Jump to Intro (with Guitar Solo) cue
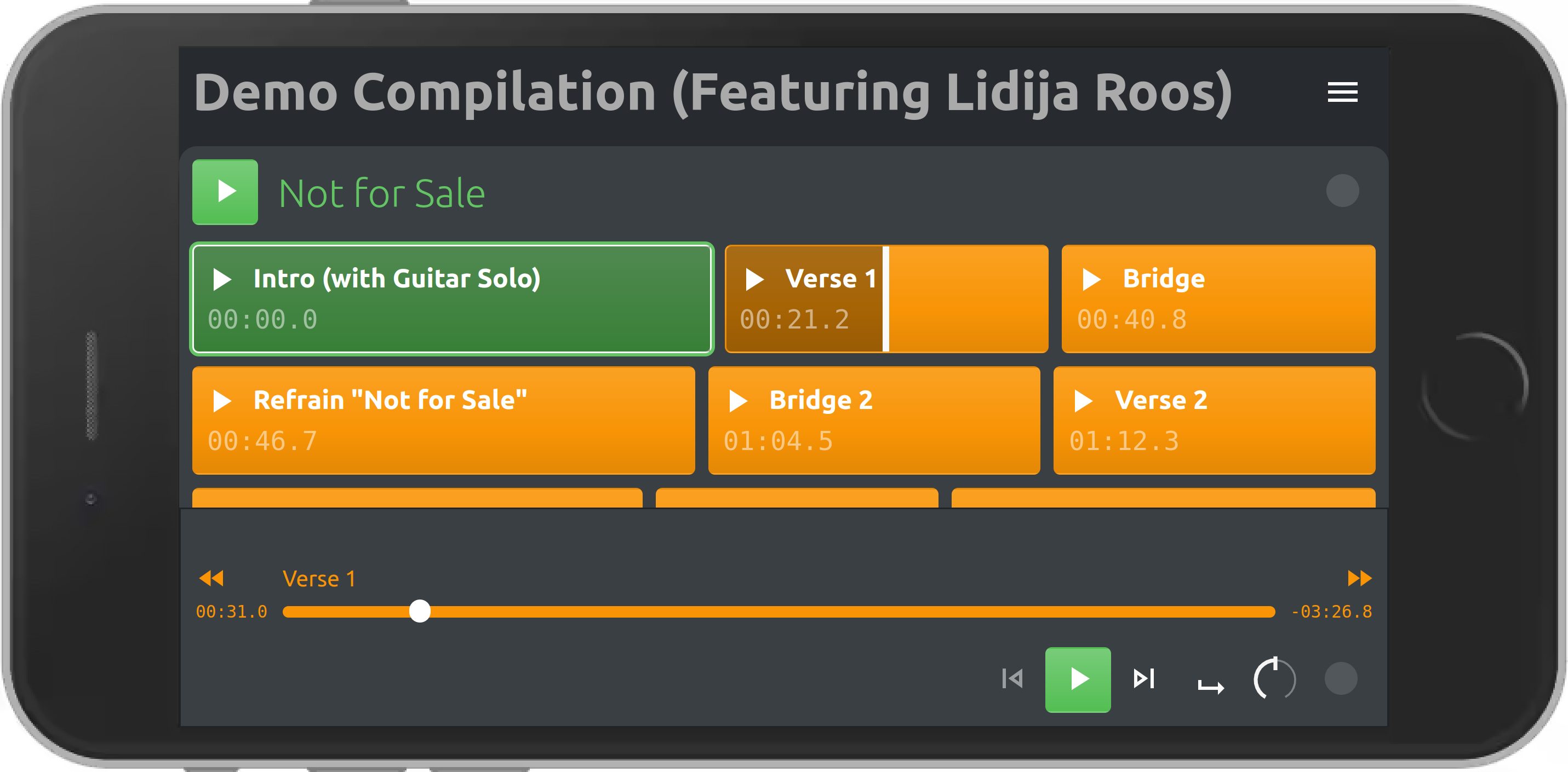This screenshot has width=1568, height=772. (451, 299)
